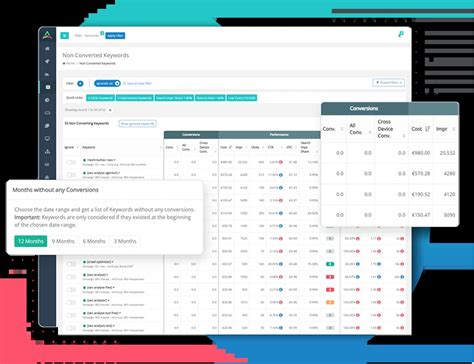Image resolution: width=474 pixels, height=364 pixels.
Task: Sort by Cross Device Conv. in the enlarged card
Action: [404, 136]
